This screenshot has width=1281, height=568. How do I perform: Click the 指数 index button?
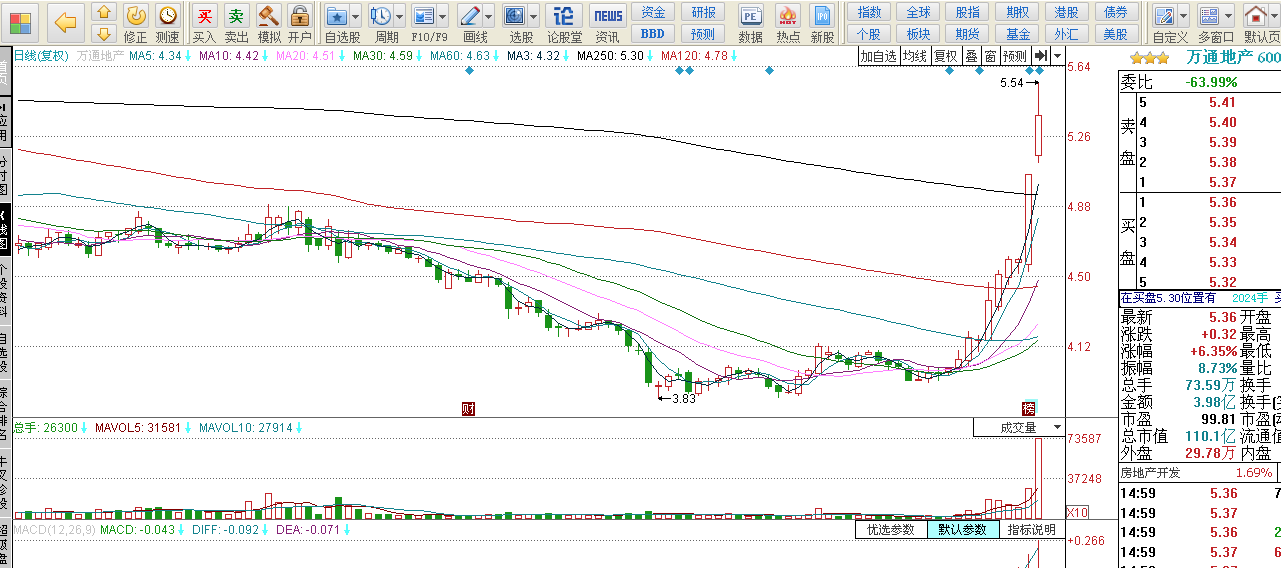tap(869, 13)
